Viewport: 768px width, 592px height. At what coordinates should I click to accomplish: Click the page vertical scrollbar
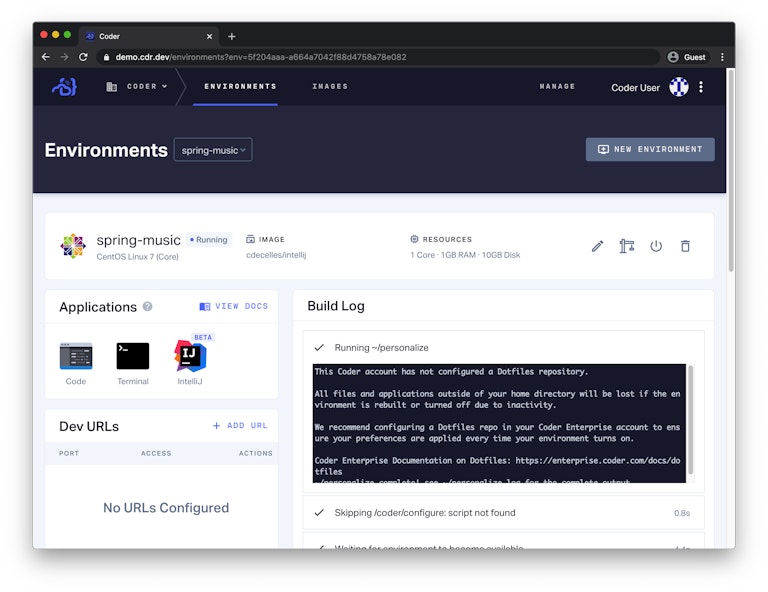tap(731, 171)
